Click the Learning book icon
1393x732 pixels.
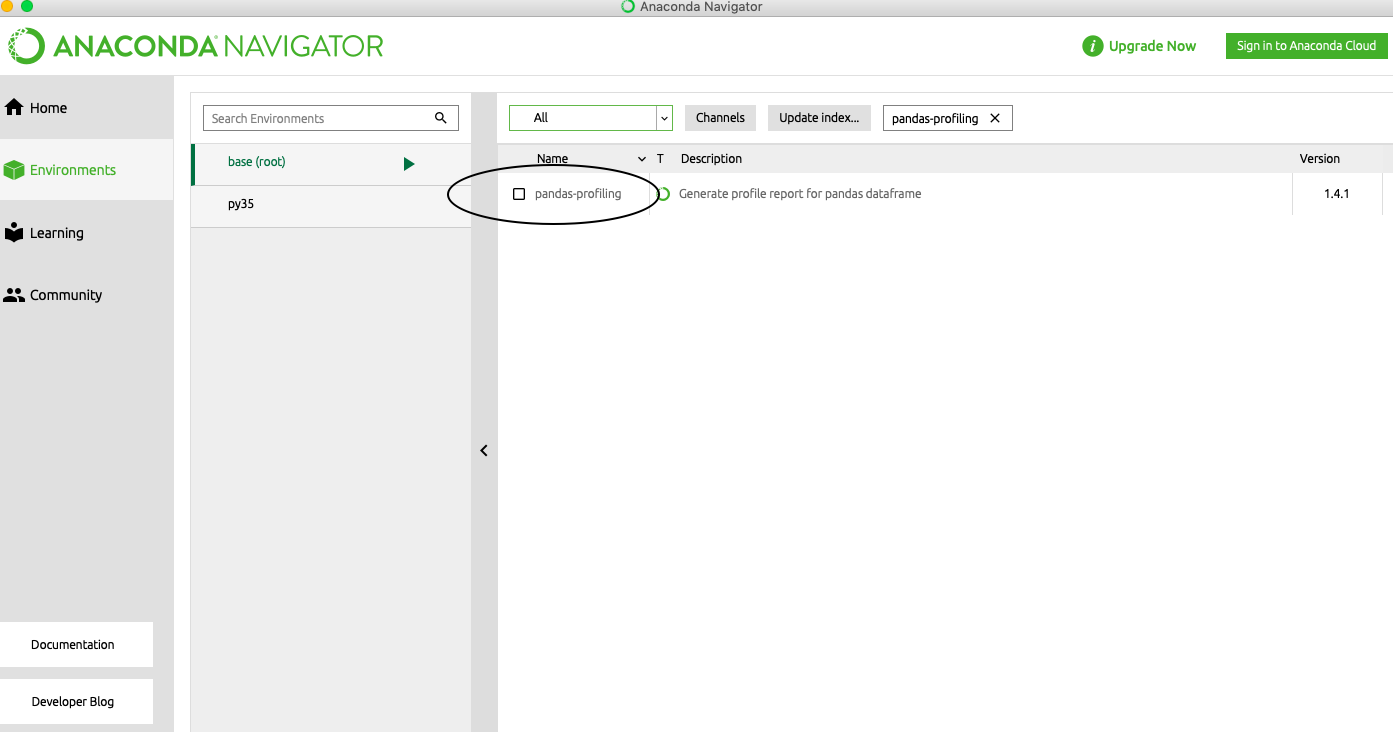[14, 232]
